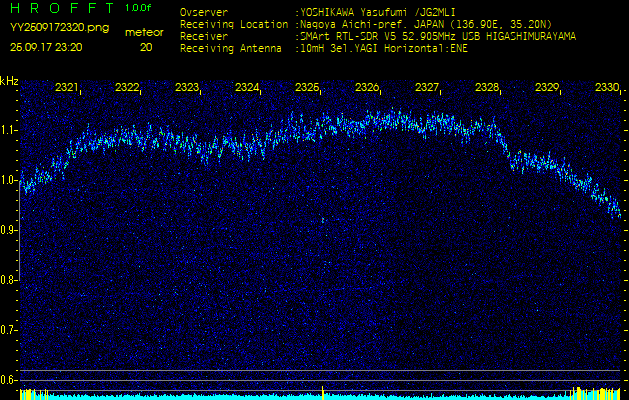The image size is (629, 400).
Task: Select the 2330 end time marker
Action: (607, 88)
